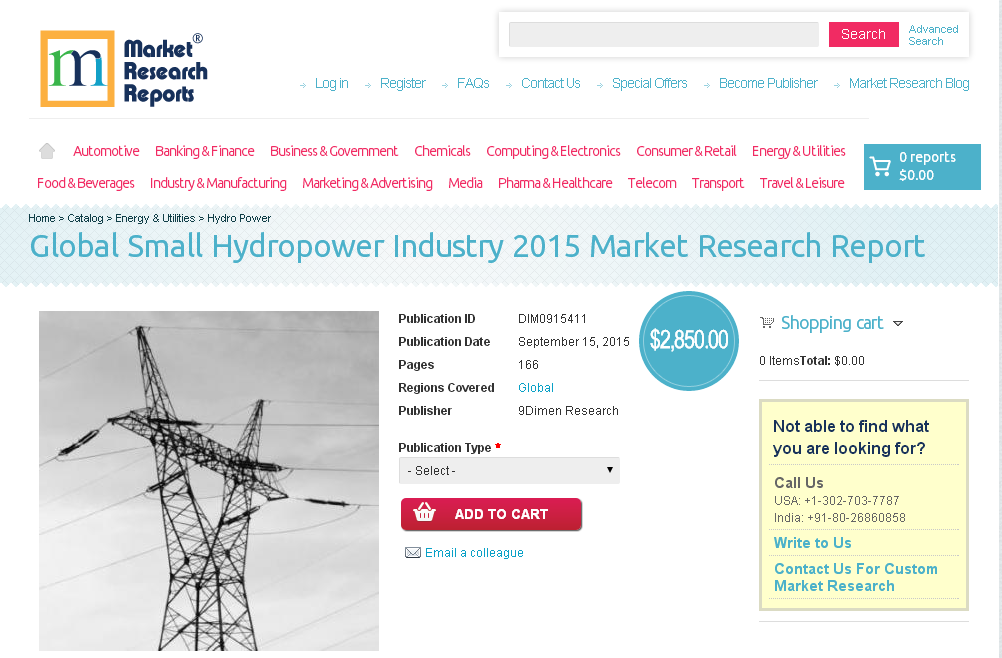
Task: Click the Market Research Reports logo
Action: pos(124,68)
